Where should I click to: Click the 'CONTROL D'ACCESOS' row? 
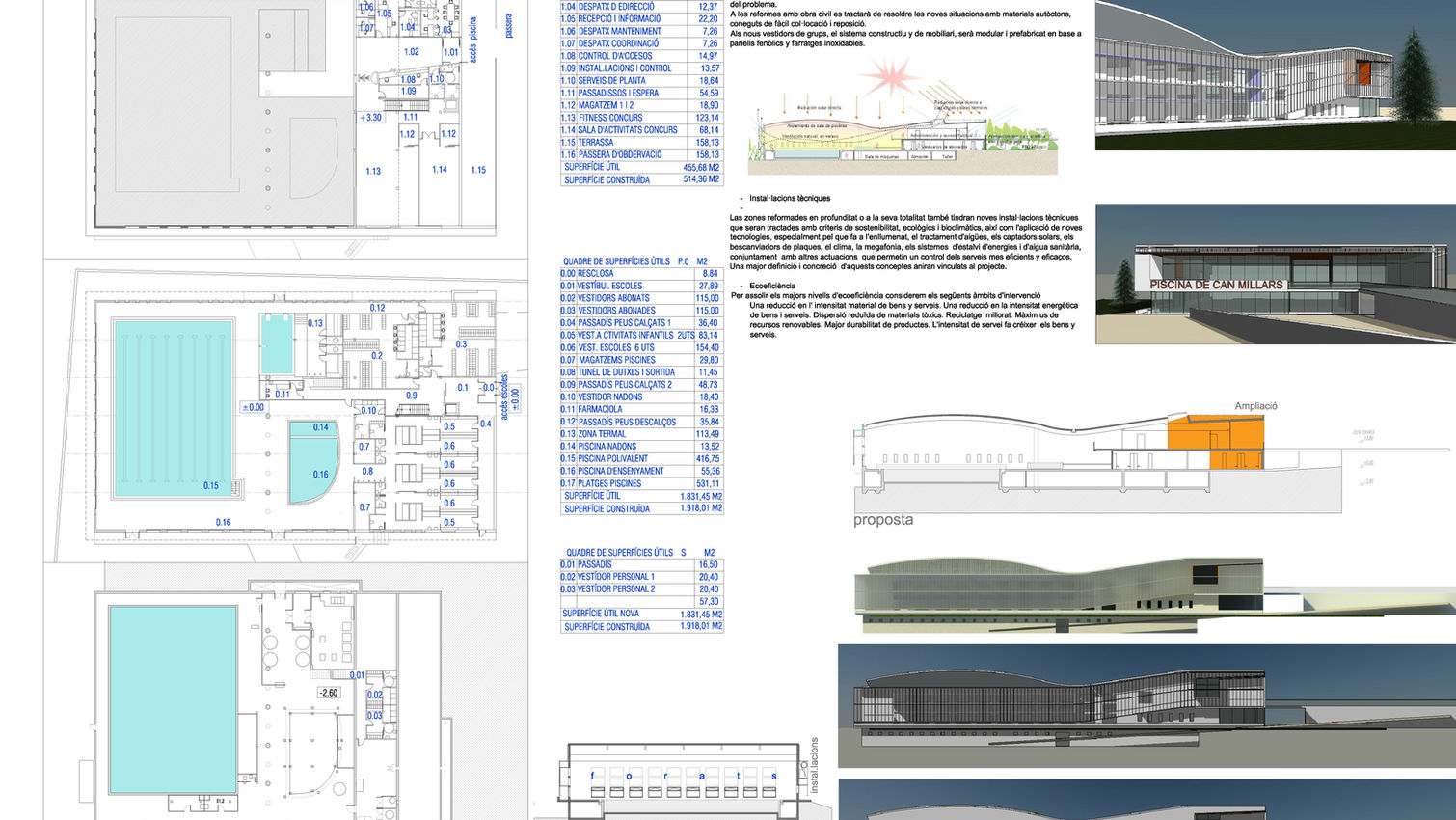(x=640, y=56)
